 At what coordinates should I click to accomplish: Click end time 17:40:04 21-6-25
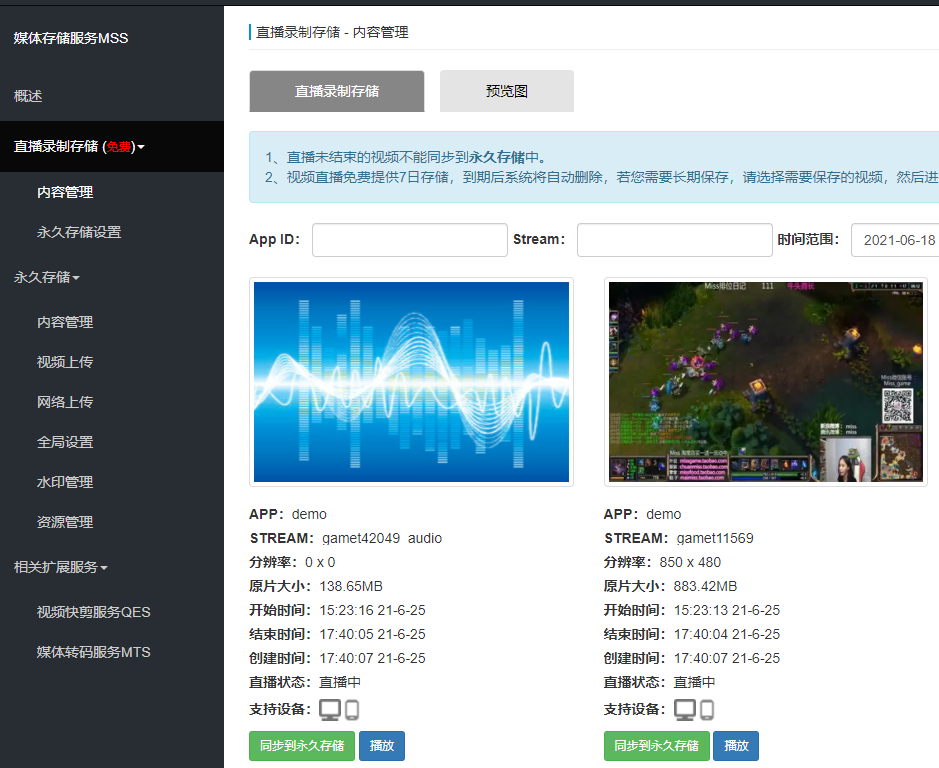(x=727, y=634)
